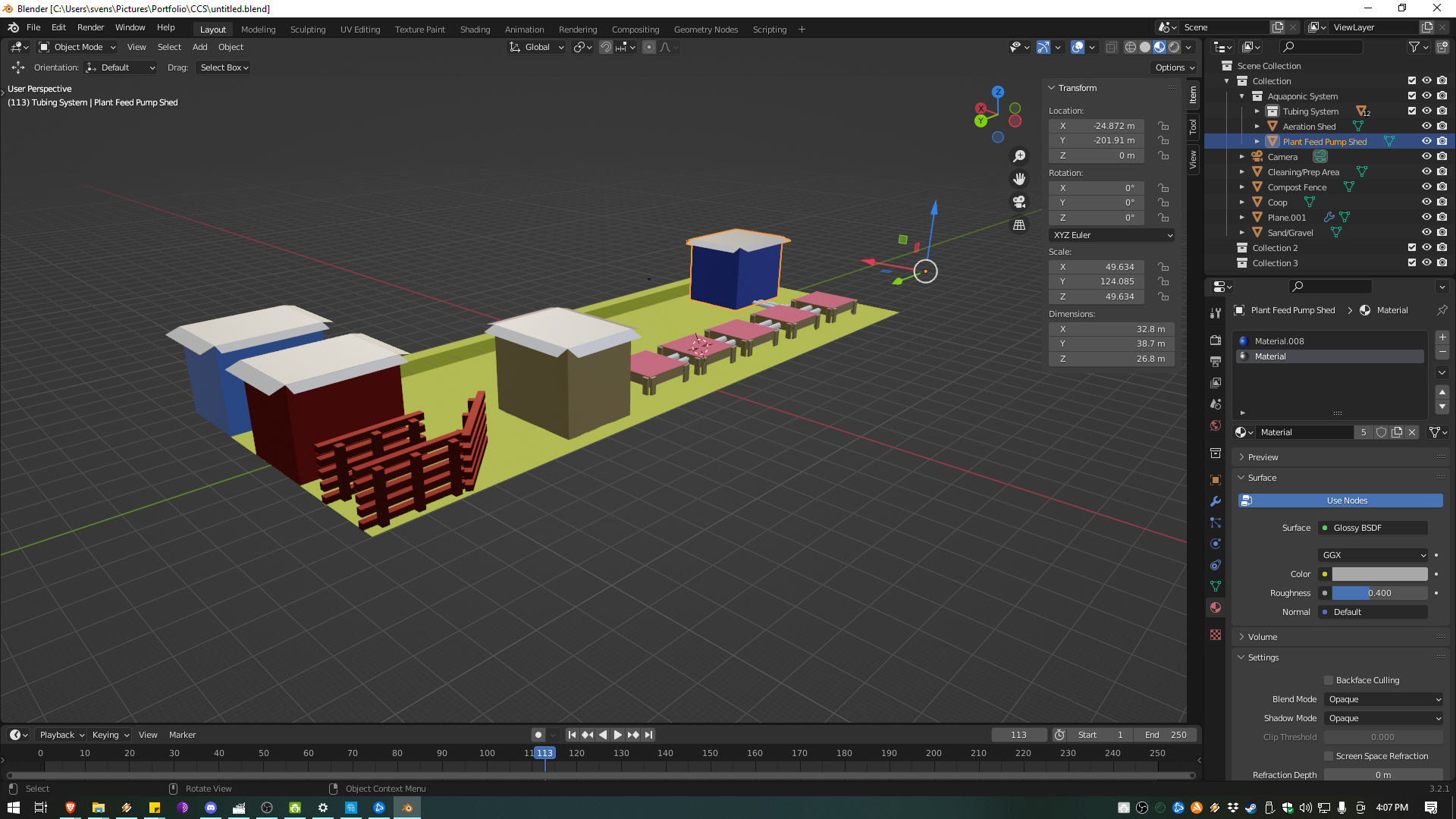1456x819 pixels.
Task: Open the Render menu
Action: [x=90, y=27]
